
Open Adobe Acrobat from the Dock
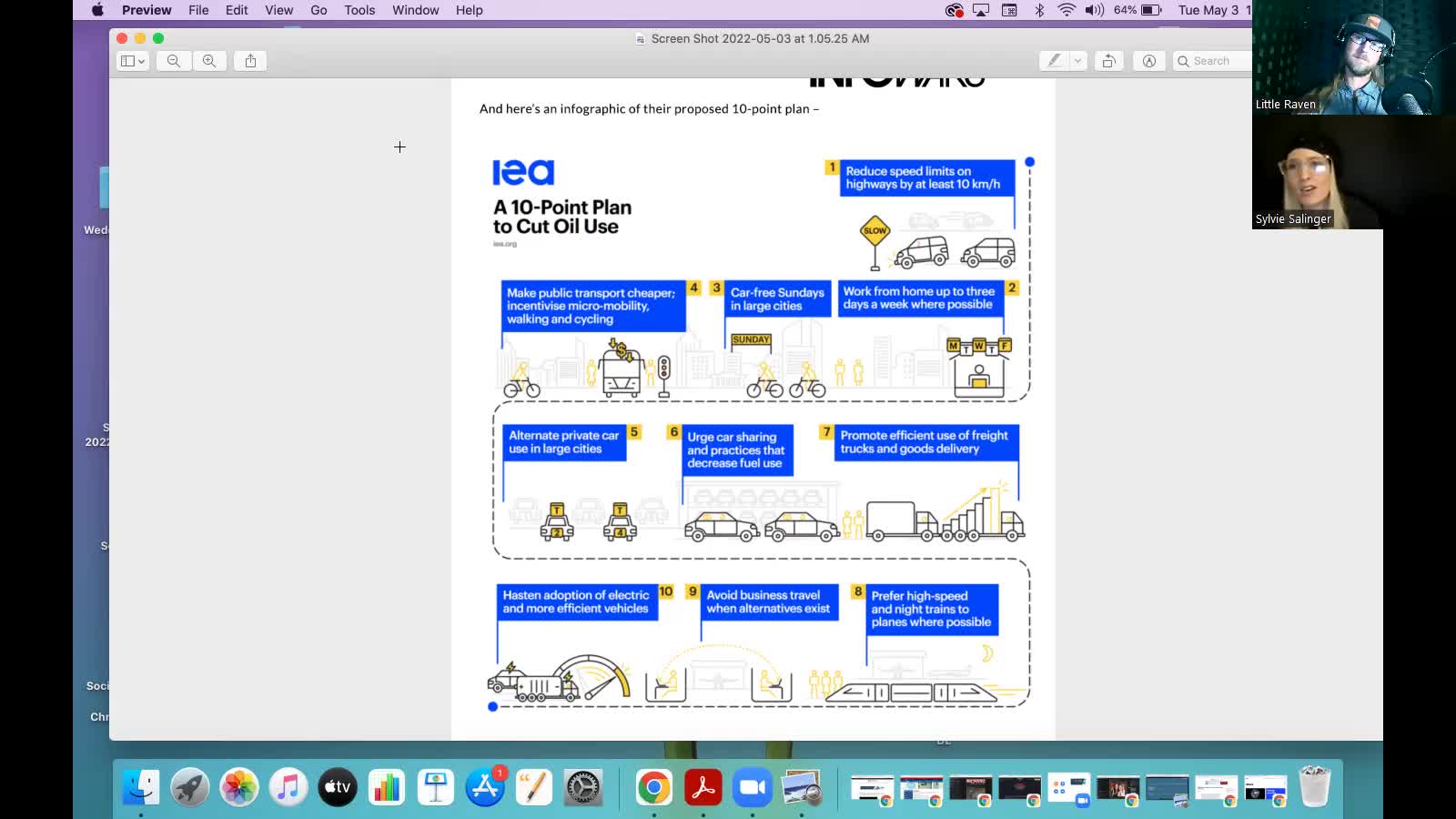tap(703, 787)
